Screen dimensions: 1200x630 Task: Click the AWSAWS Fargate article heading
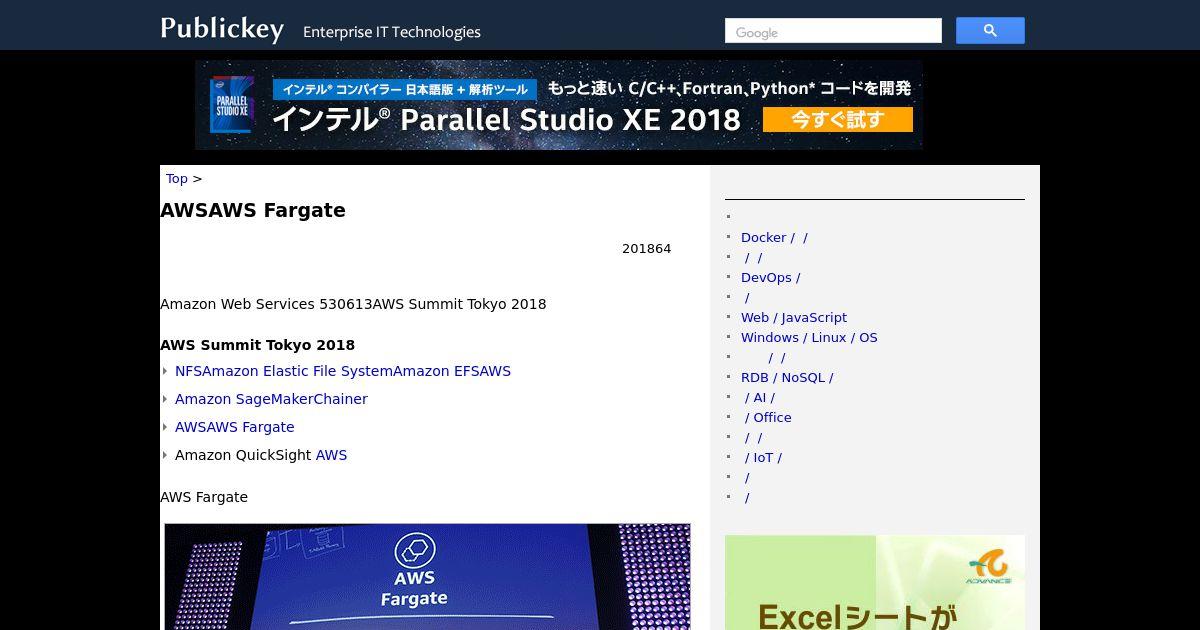[253, 210]
